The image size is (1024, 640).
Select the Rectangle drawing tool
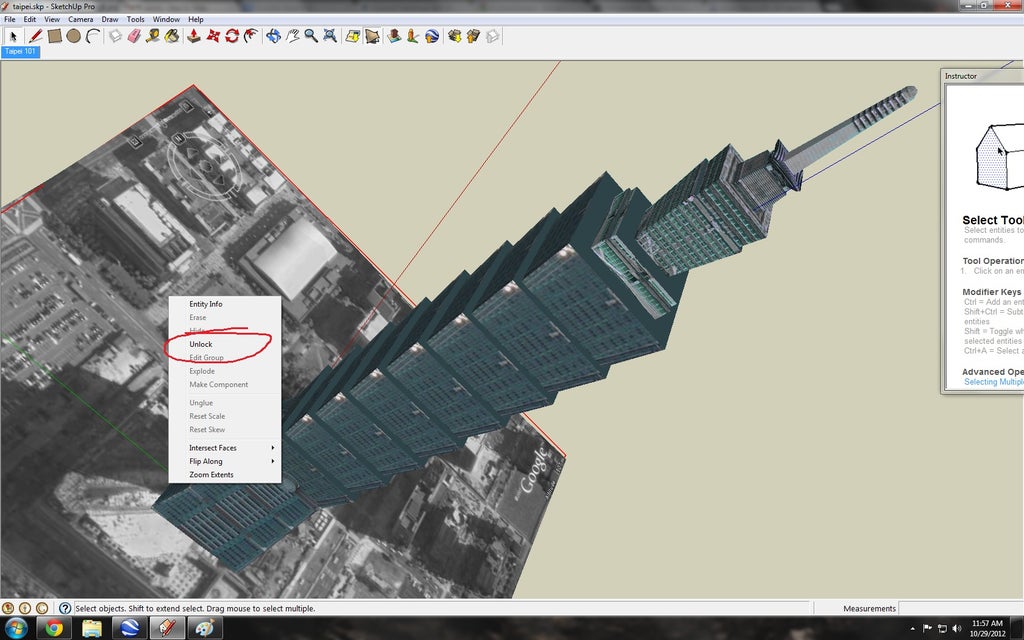56,36
